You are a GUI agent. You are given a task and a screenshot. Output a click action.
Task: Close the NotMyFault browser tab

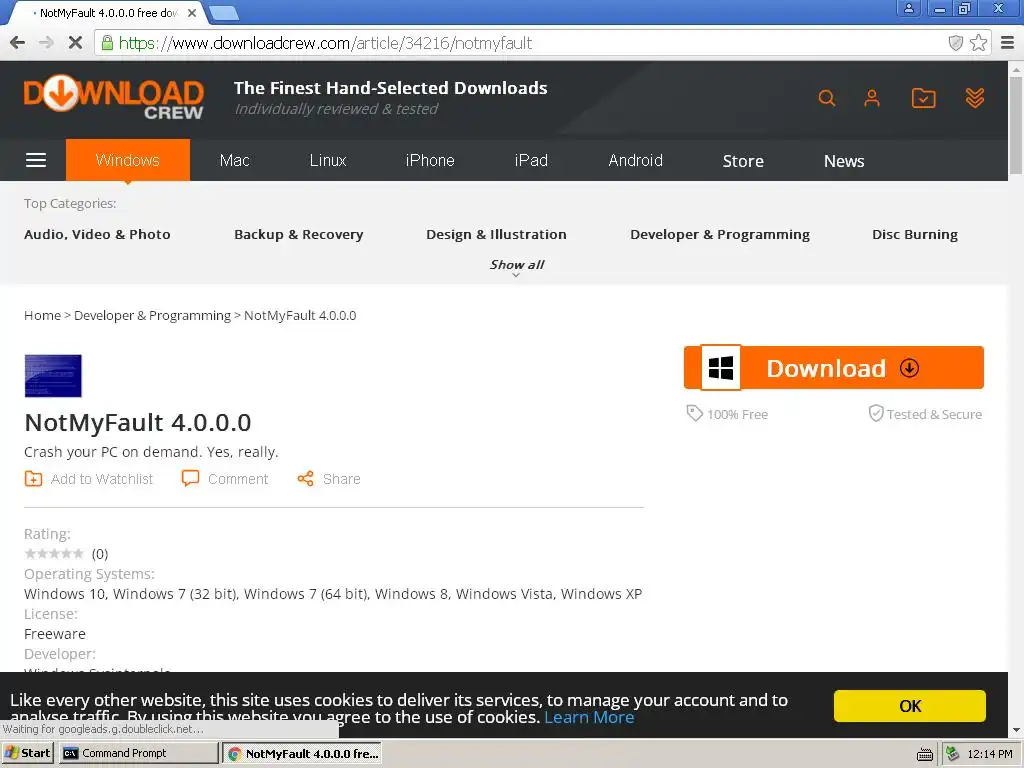point(192,12)
